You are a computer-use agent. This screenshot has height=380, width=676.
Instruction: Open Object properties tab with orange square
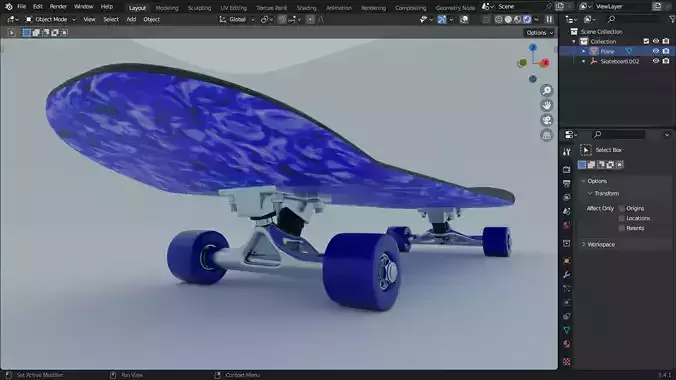coord(566,261)
